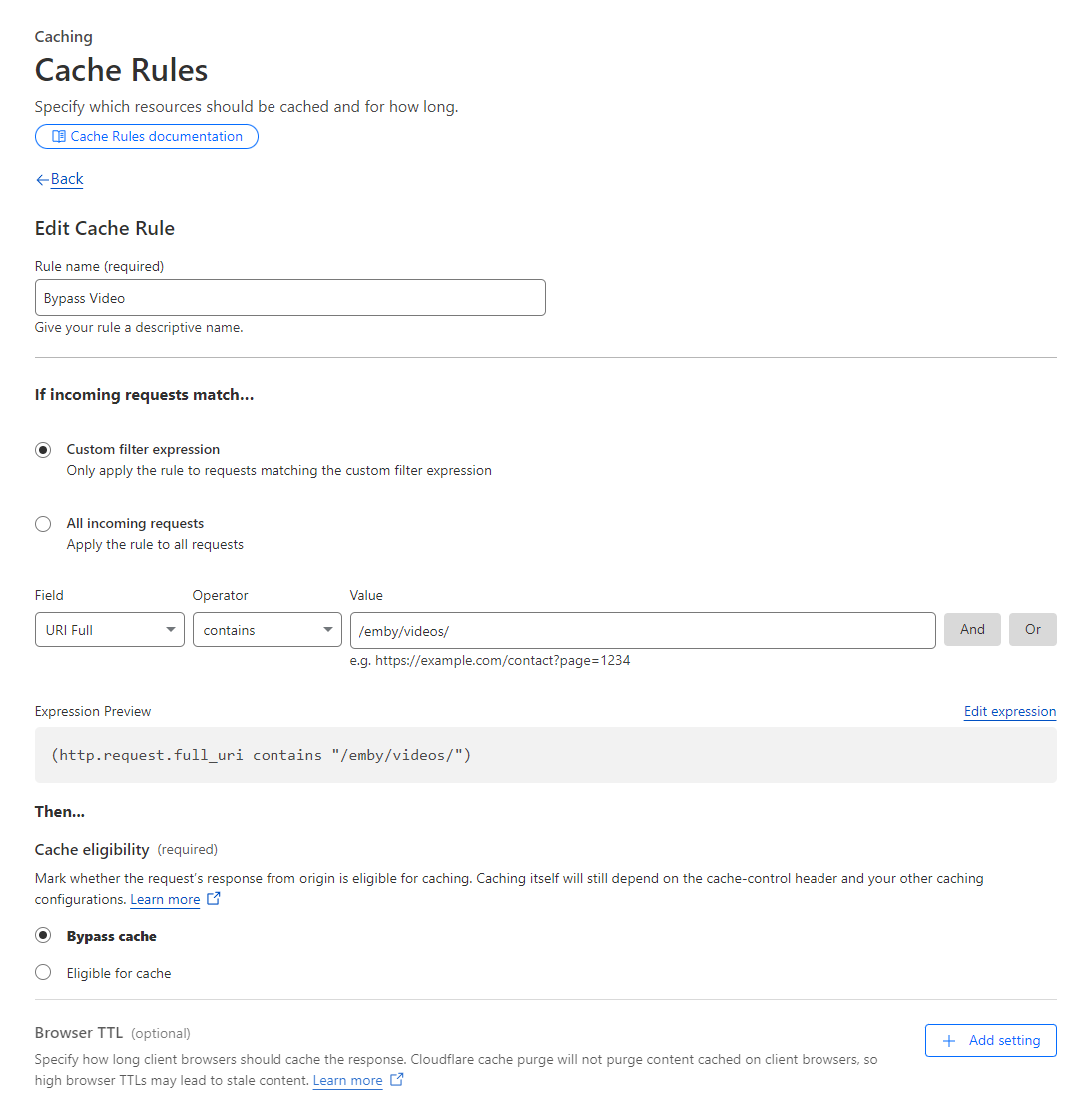Click the book icon in Cache Rules documentation
The width and height of the screenshot is (1092, 1107).
coord(59,137)
